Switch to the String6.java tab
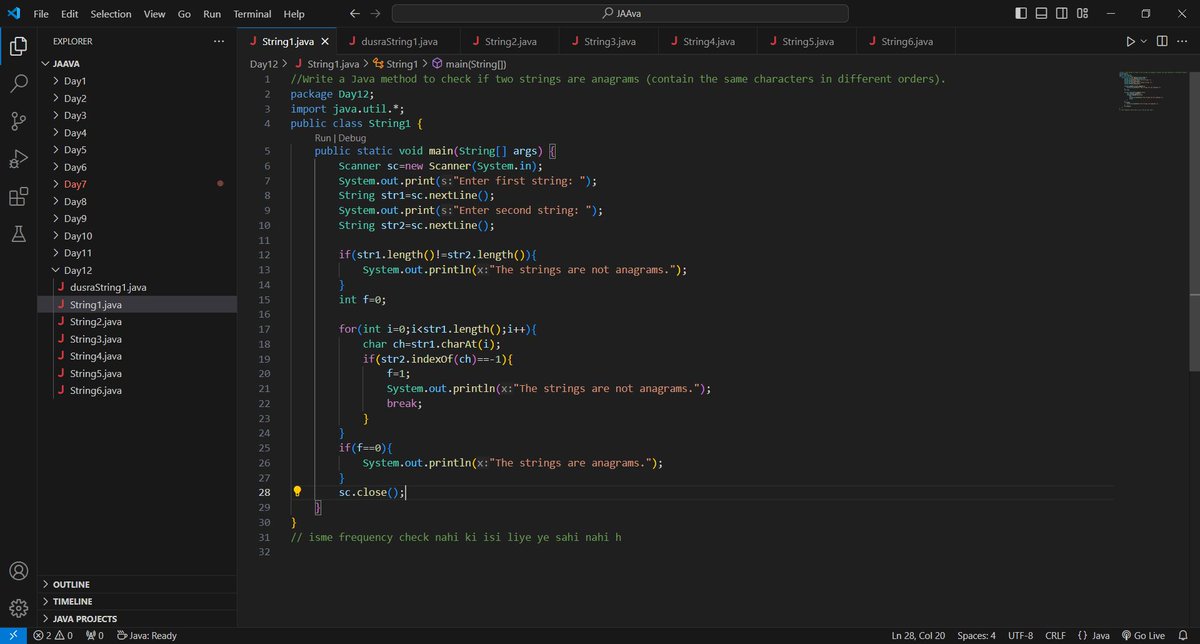Viewport: 1200px width, 644px height. [906, 41]
